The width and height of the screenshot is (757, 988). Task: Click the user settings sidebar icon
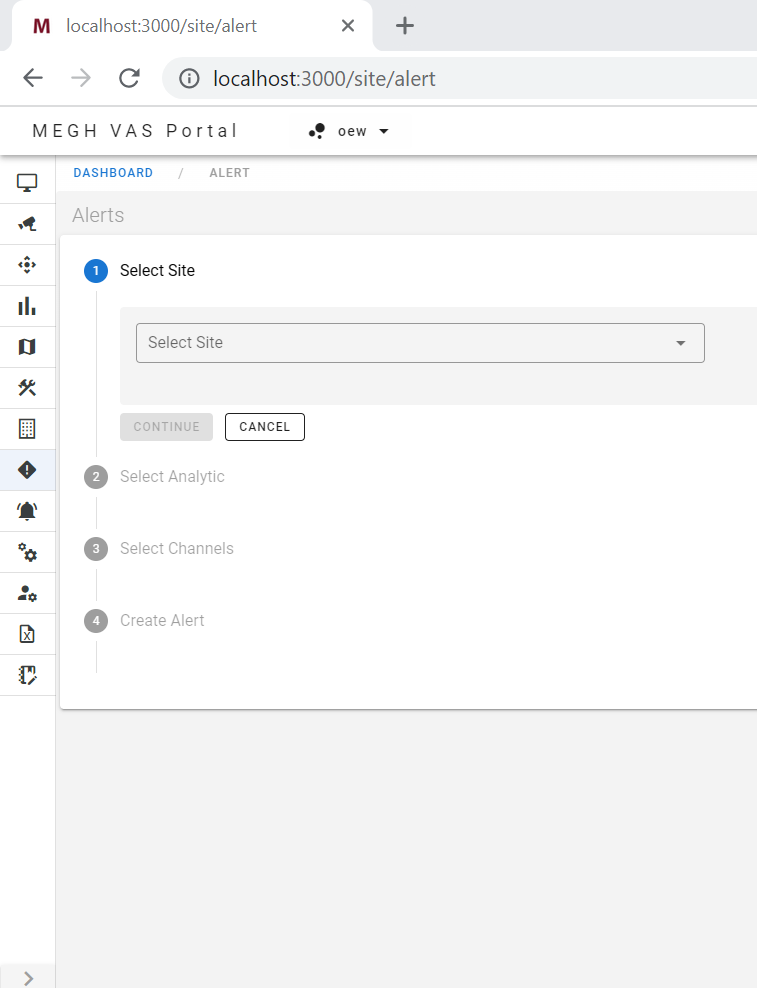pos(27,593)
